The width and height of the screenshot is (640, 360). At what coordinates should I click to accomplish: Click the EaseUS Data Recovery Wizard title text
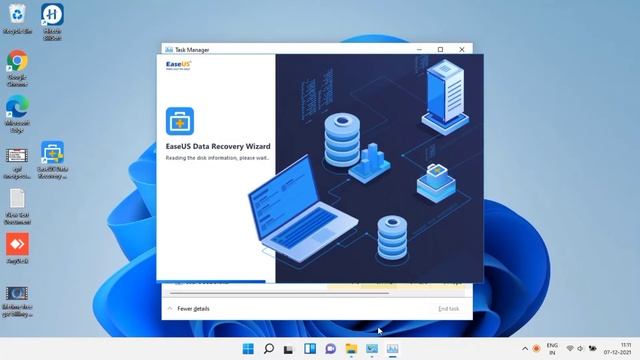[x=218, y=146]
